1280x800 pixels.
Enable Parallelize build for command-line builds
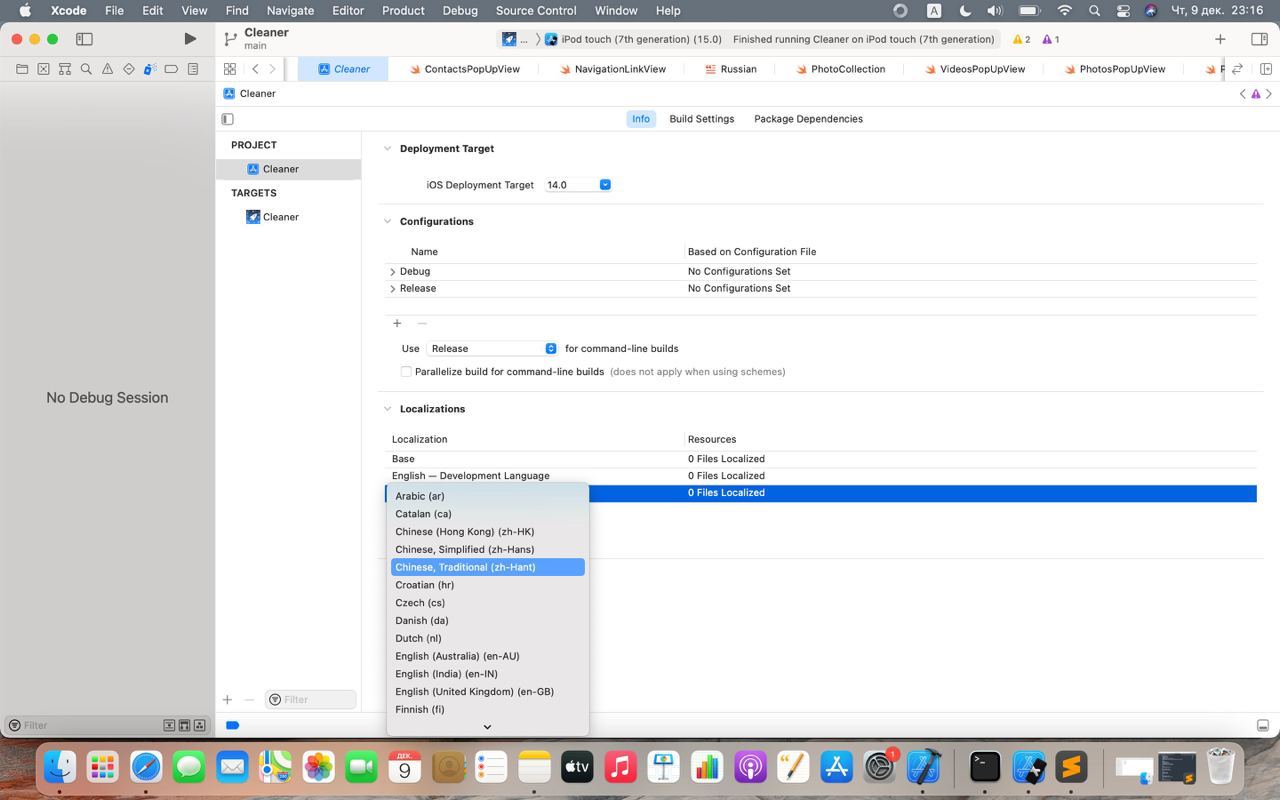[x=406, y=372]
